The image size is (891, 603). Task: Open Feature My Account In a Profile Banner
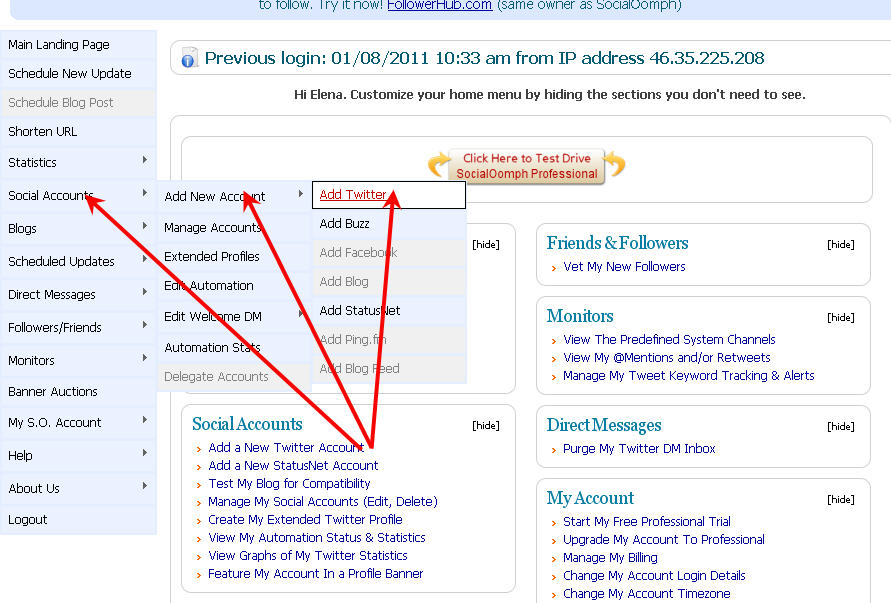pyautogui.click(x=315, y=574)
